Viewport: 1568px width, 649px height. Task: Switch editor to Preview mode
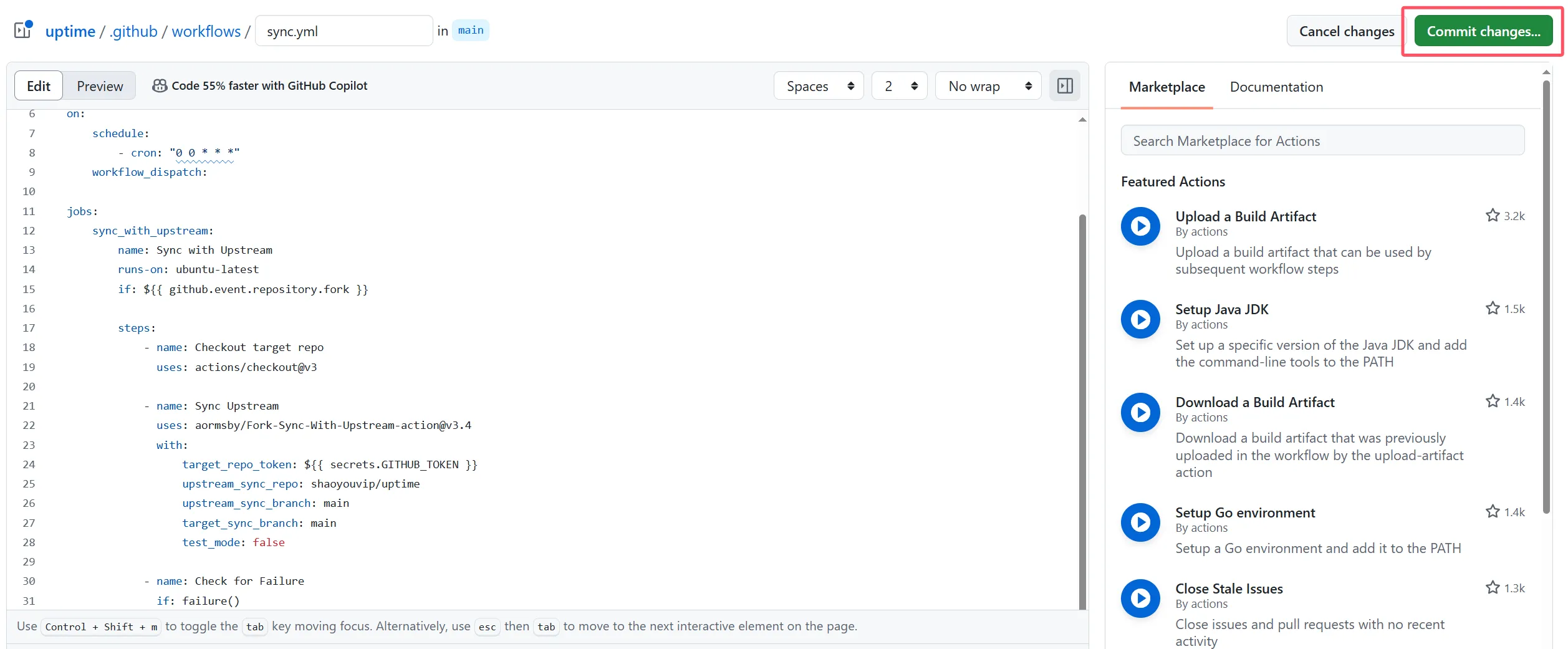coord(100,86)
